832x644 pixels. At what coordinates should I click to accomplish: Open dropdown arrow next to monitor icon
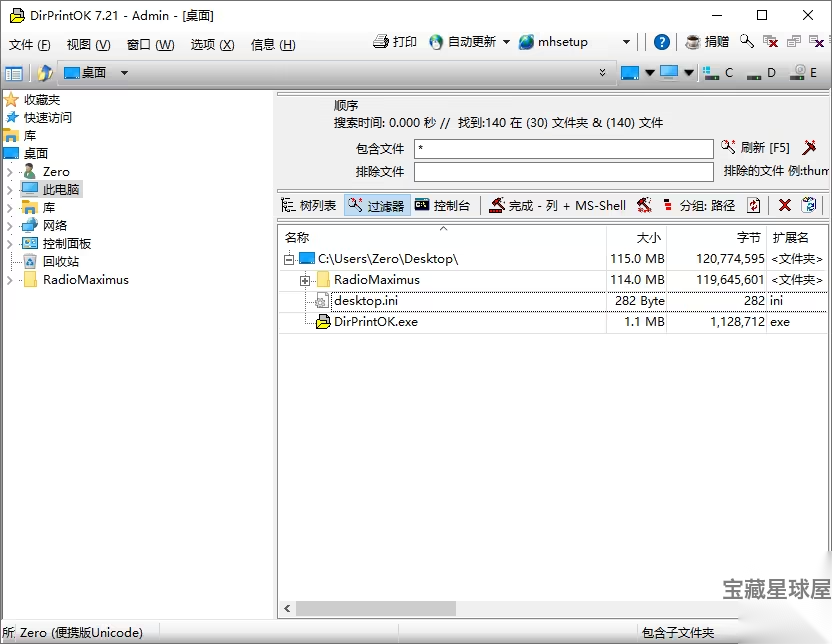(689, 73)
